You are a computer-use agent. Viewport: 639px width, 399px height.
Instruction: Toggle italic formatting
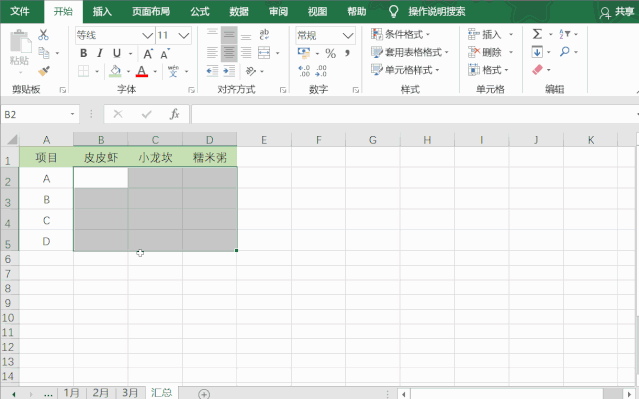pos(100,53)
